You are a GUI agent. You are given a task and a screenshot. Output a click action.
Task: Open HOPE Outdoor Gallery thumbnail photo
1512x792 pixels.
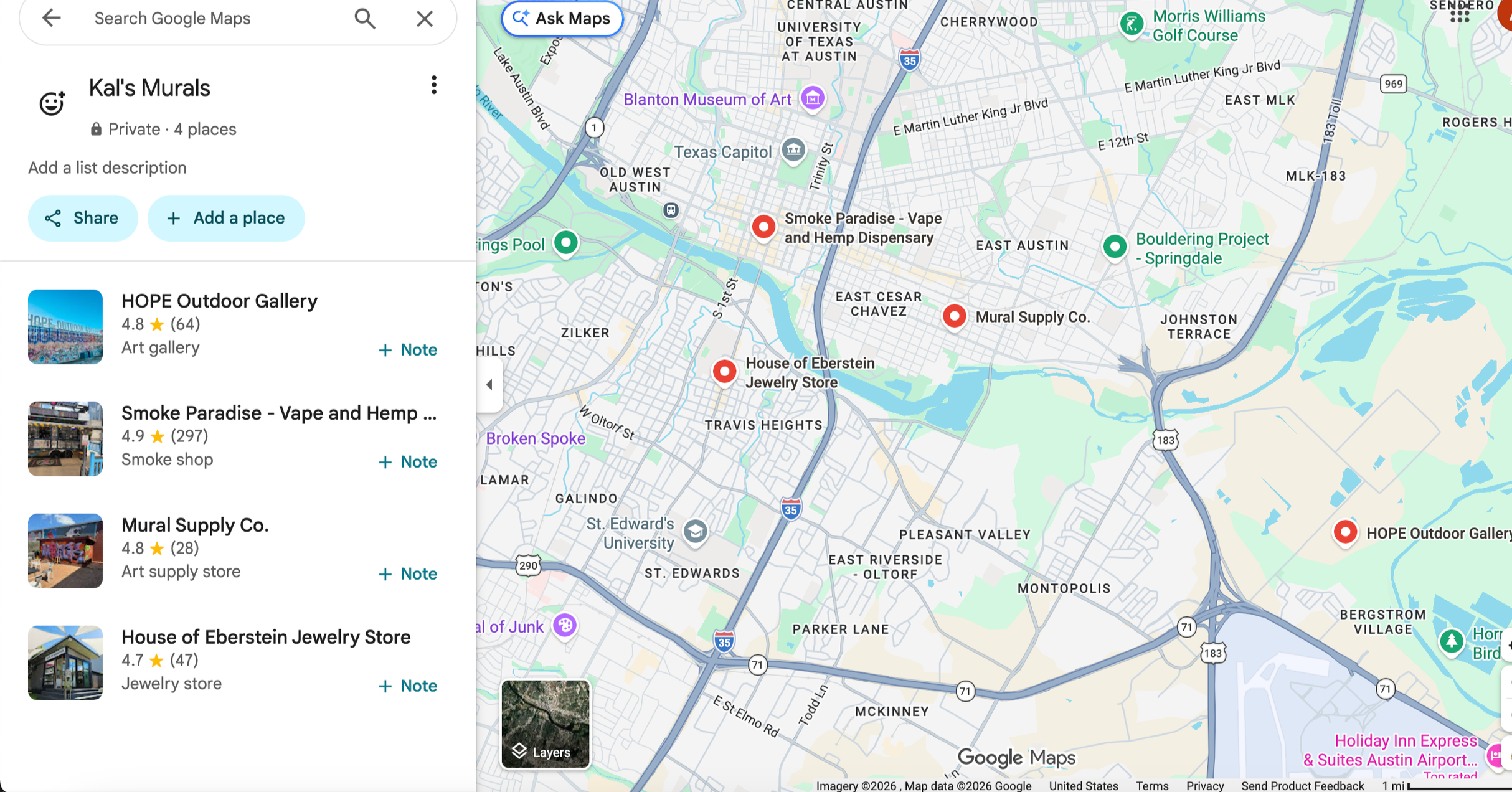point(65,327)
